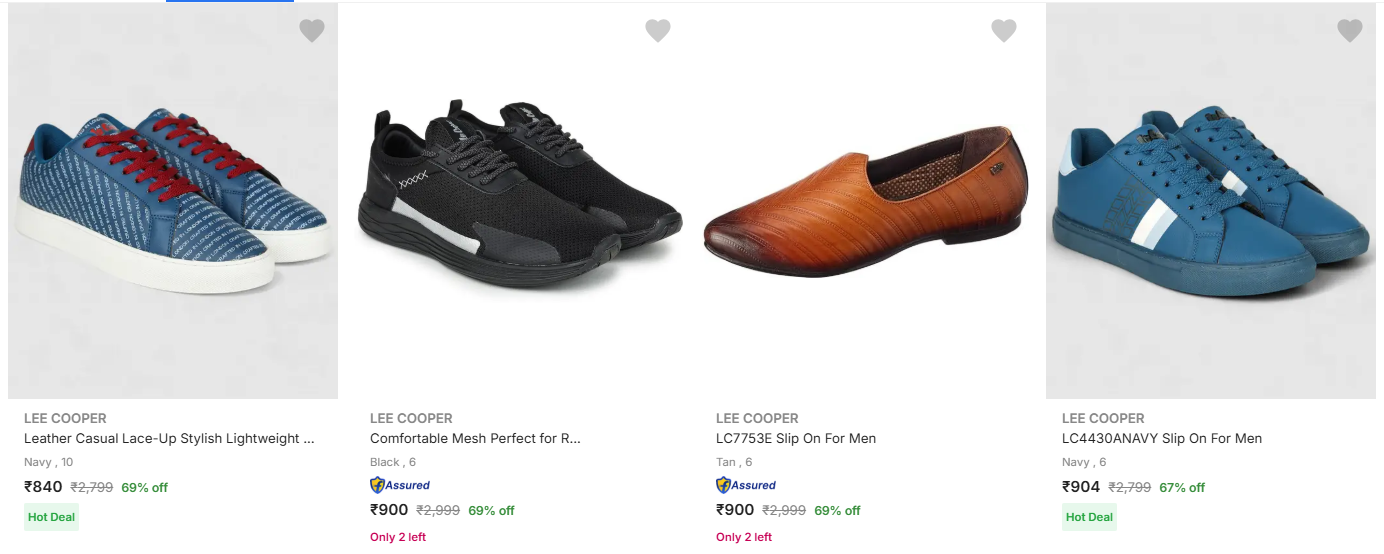Click Hot Deal tag on ₹840 sneaker
Image resolution: width=1384 pixels, height=554 pixels.
pyautogui.click(x=51, y=517)
